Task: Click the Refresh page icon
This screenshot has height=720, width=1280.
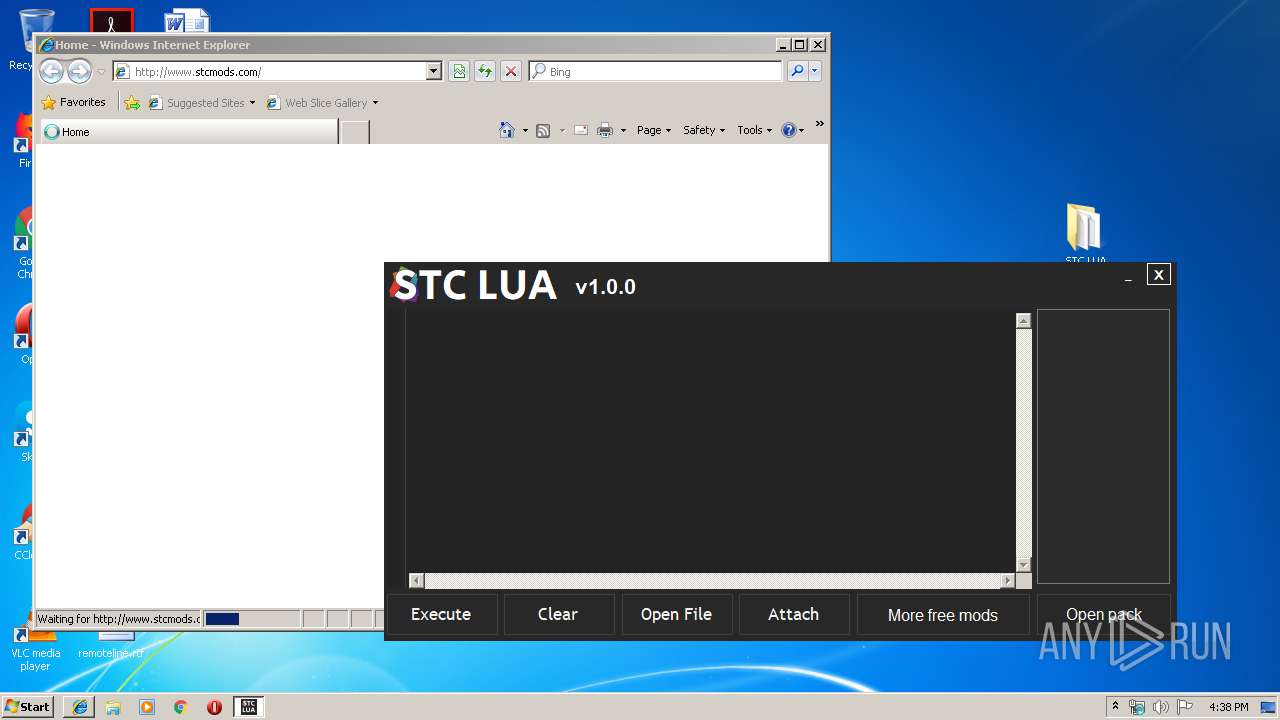Action: click(x=485, y=71)
